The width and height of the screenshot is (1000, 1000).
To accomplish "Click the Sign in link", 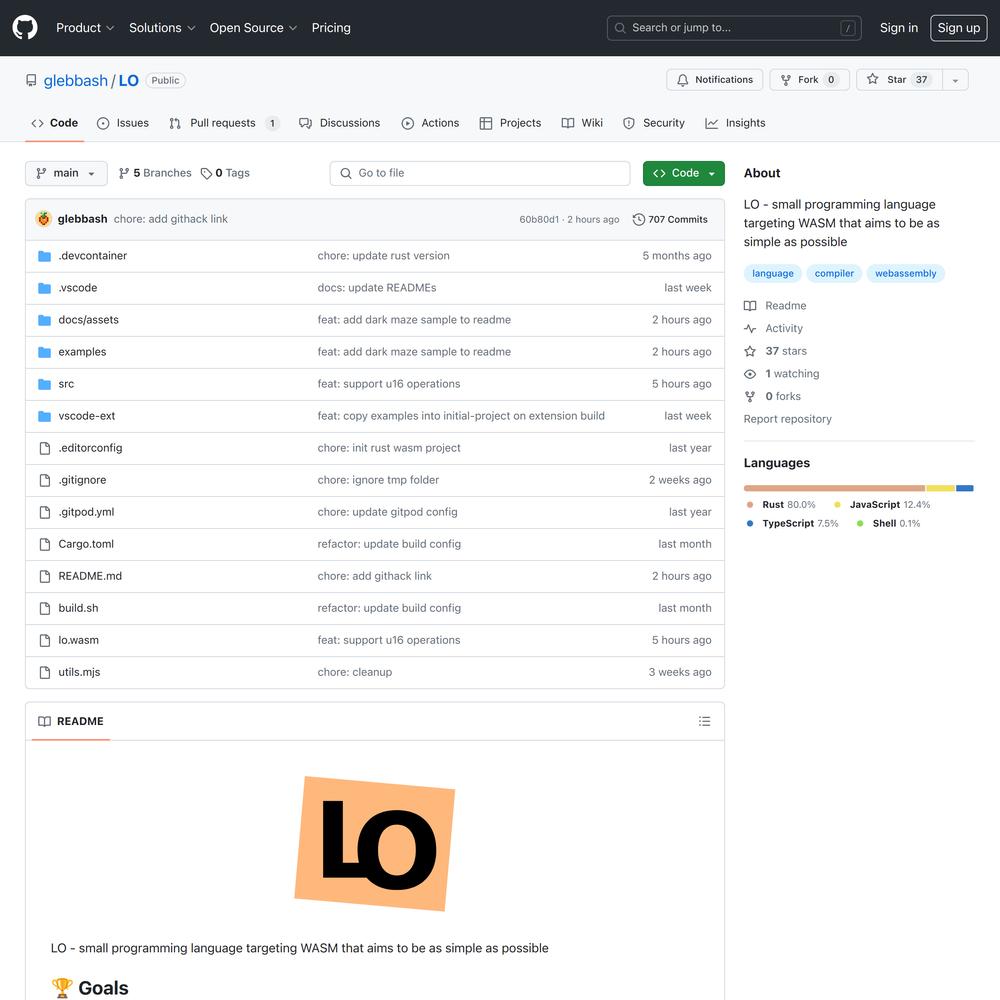I will click(x=899, y=27).
